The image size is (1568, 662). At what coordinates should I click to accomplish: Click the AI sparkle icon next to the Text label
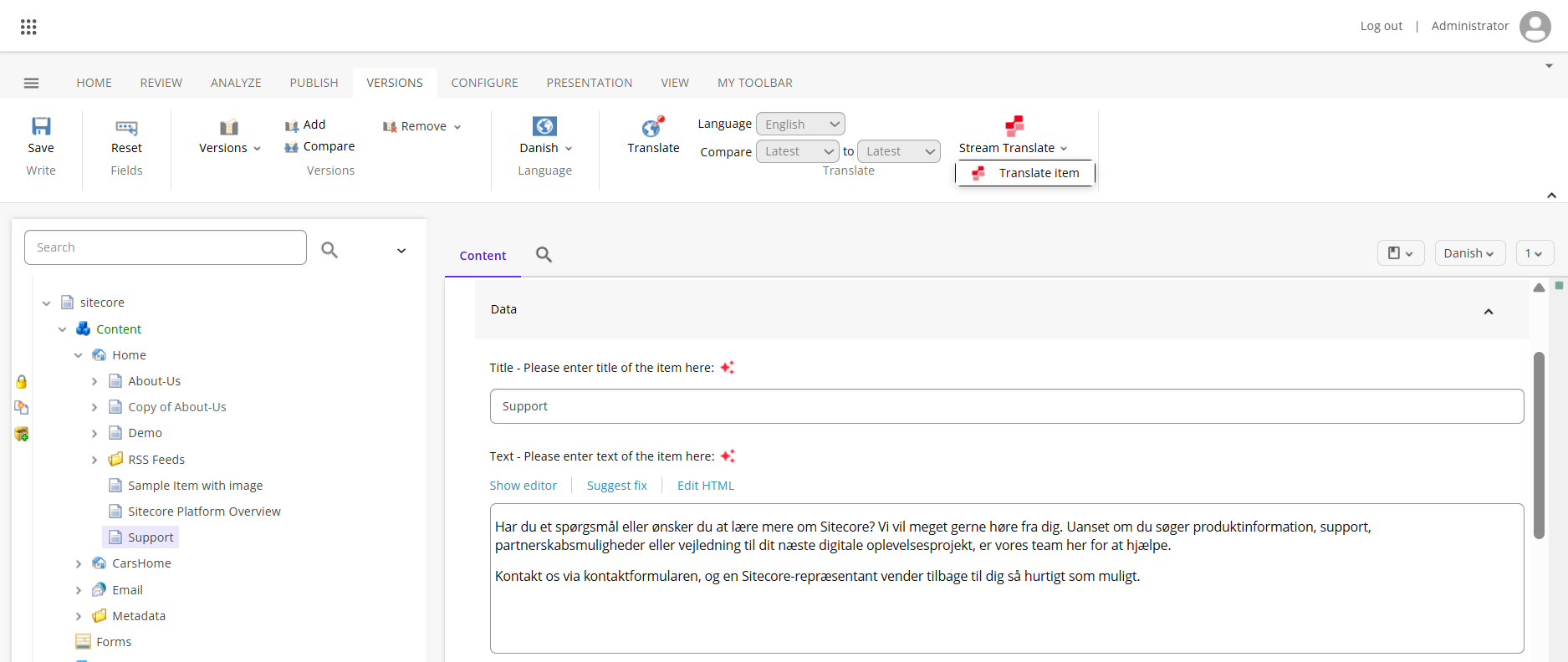728,456
